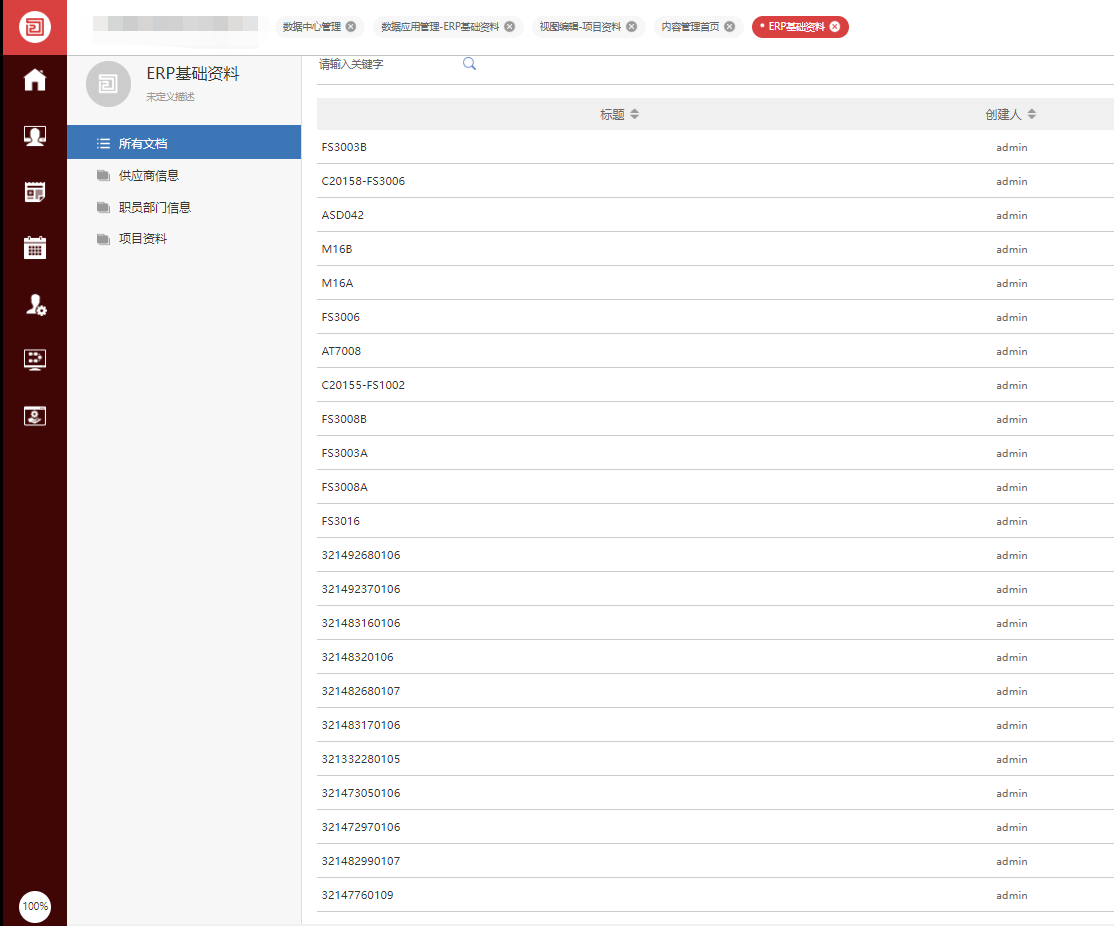Click the search magnifier icon
The image size is (1114, 926).
[469, 63]
